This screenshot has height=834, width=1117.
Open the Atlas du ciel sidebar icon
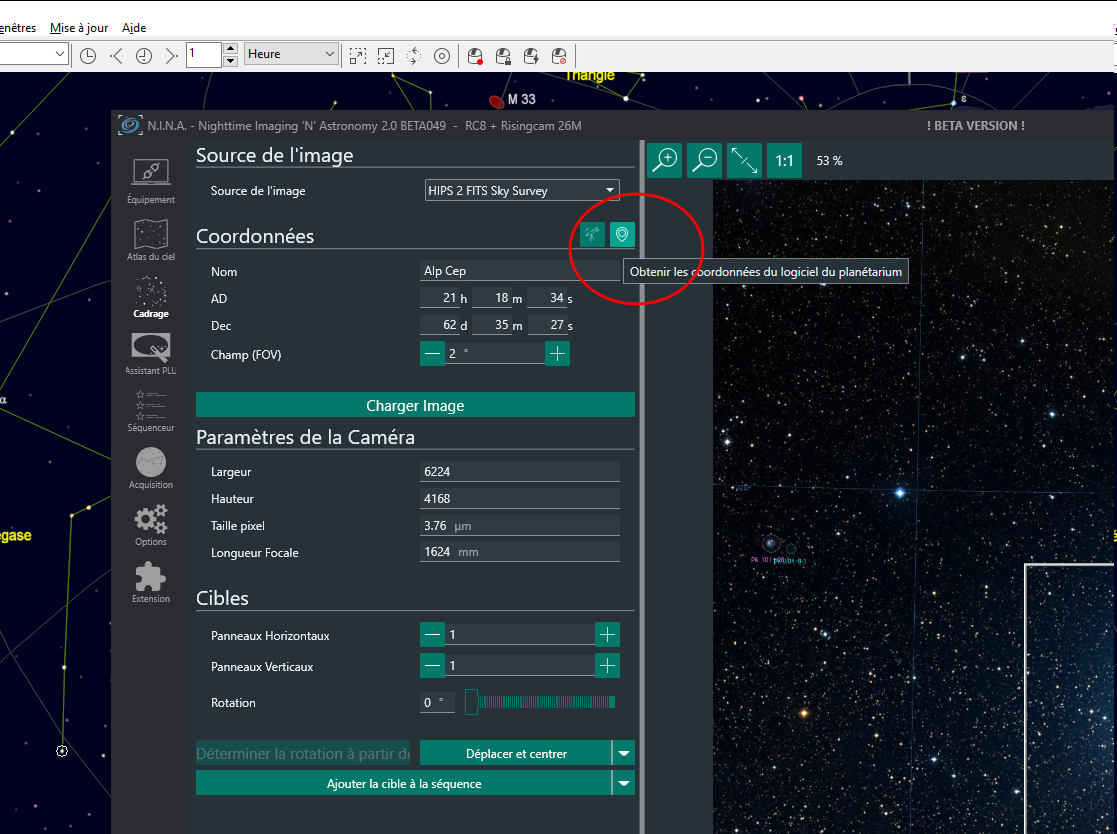[x=150, y=239]
